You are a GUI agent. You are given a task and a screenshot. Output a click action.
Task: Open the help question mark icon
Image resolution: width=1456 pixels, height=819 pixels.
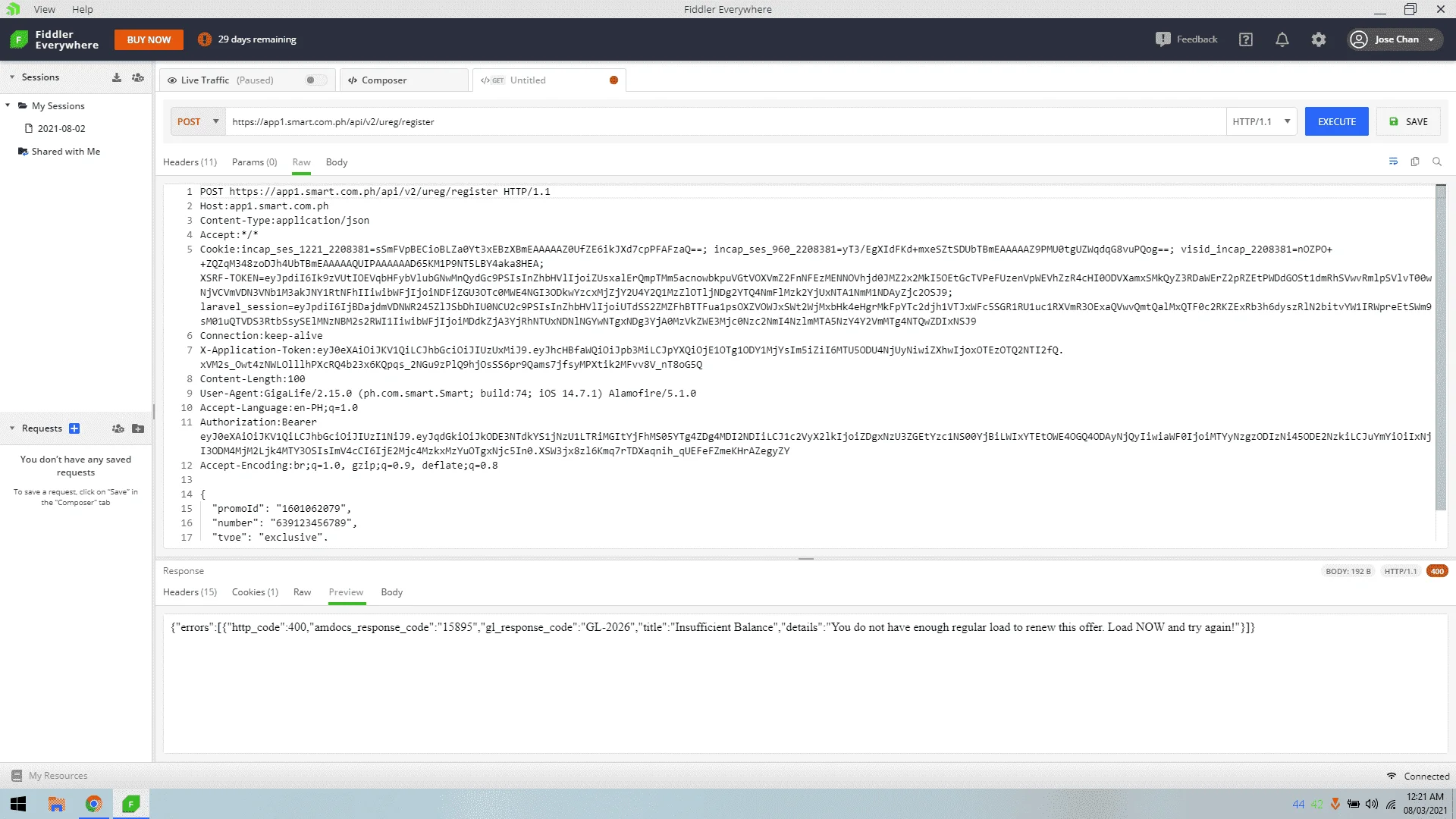pos(1246,39)
